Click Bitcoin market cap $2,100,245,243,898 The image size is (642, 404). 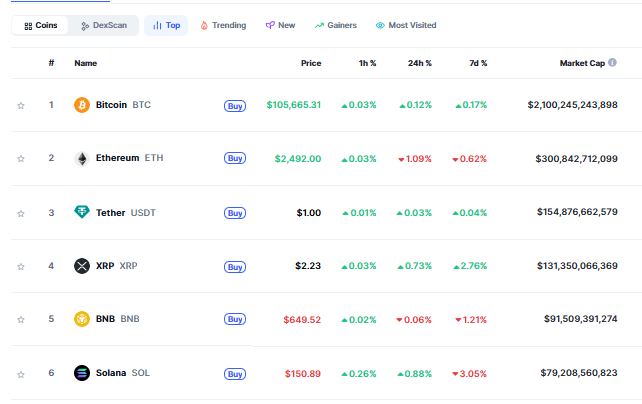[572, 105]
